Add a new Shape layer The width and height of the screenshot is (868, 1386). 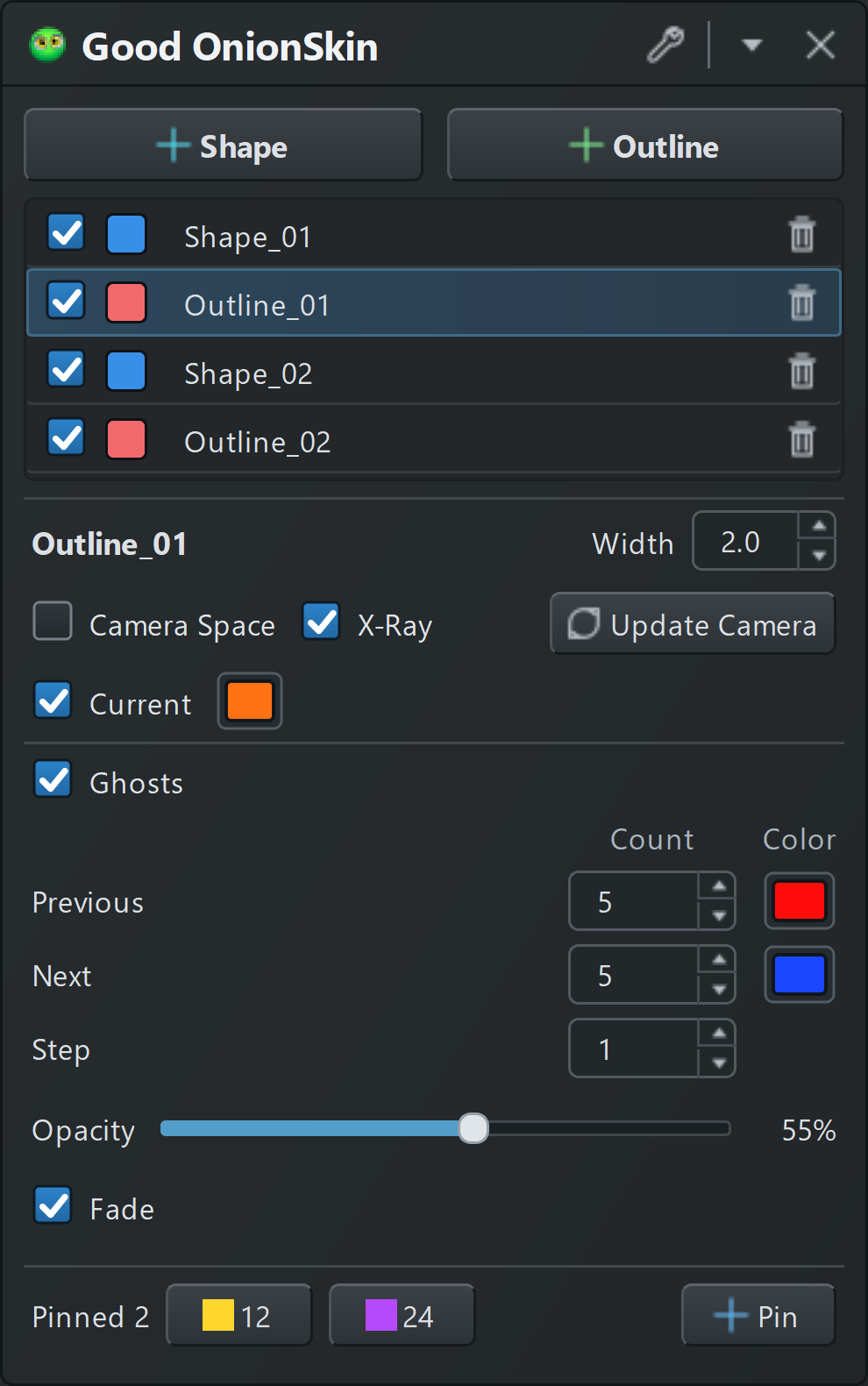(223, 145)
